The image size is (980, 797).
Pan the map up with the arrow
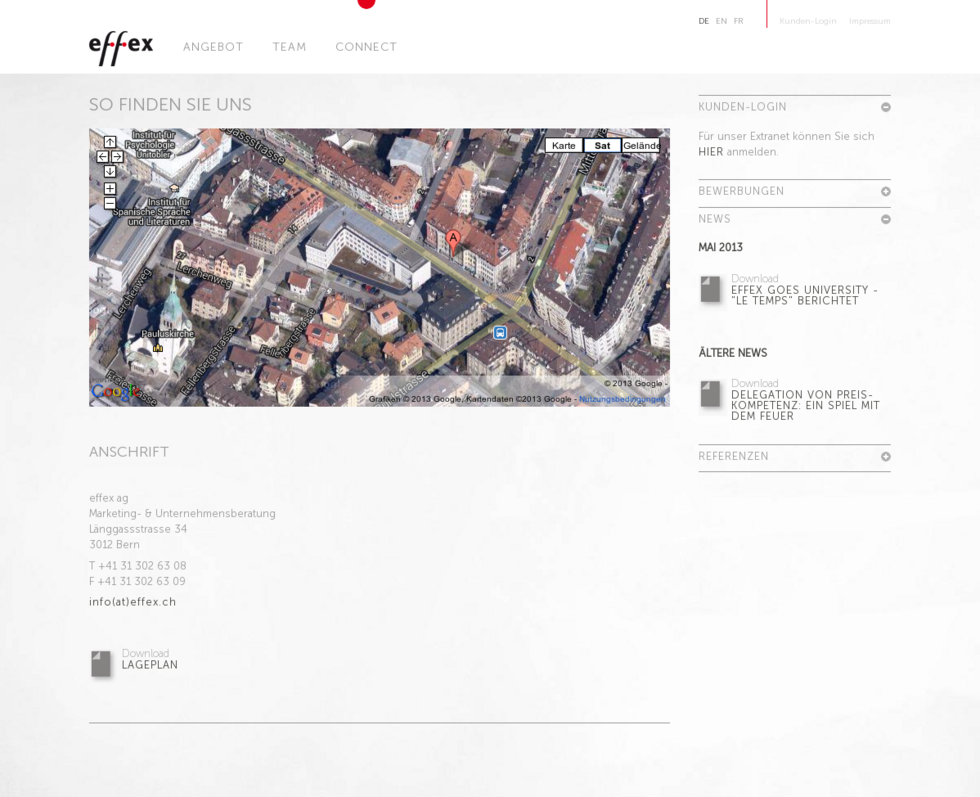click(110, 143)
